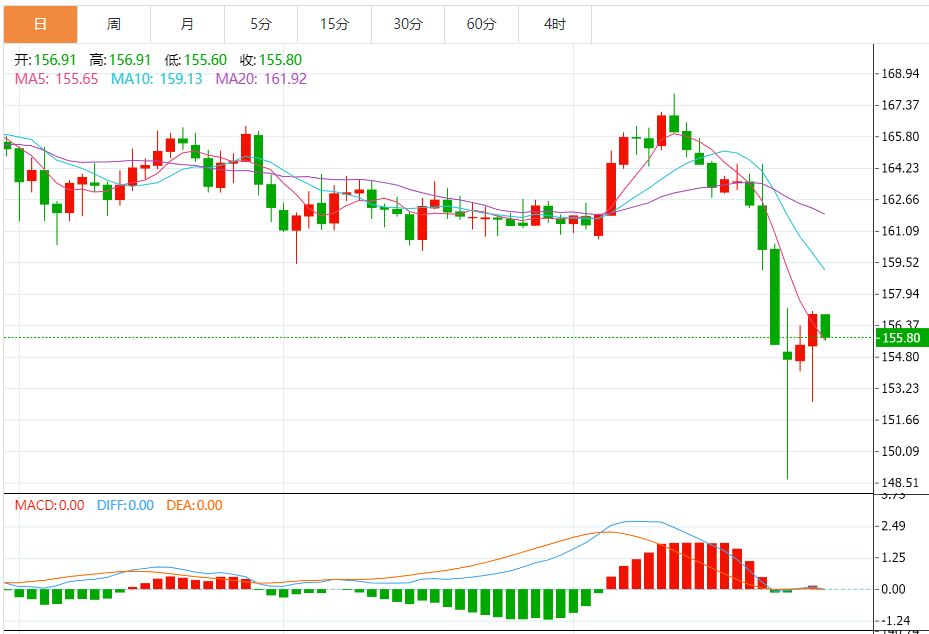
Task: Click the 168.94 price axis label
Action: (x=901, y=73)
